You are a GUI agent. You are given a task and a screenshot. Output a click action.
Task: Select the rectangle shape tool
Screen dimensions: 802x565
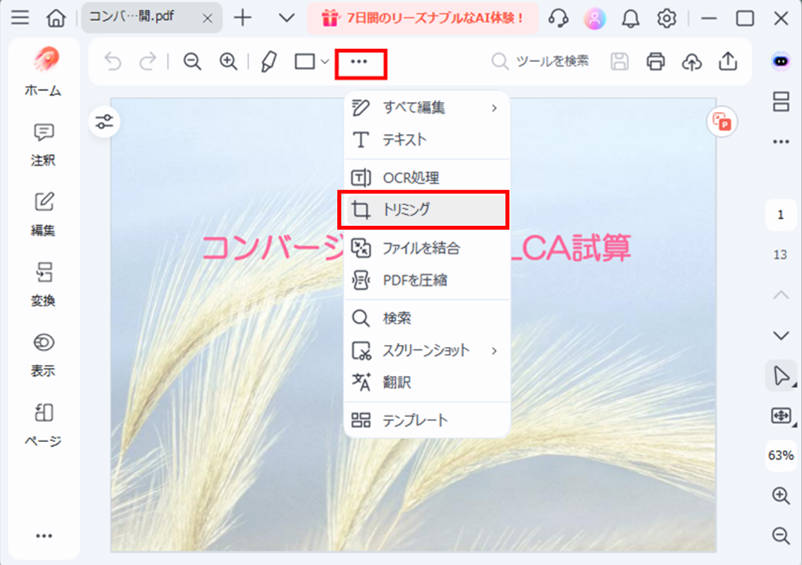pyautogui.click(x=305, y=62)
